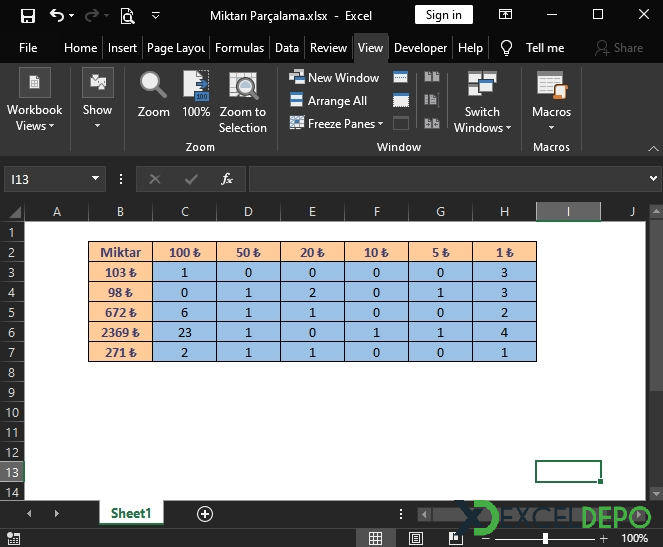Click the zoom slider handle
Image resolution: width=663 pixels, height=547 pixels.
click(x=545, y=538)
